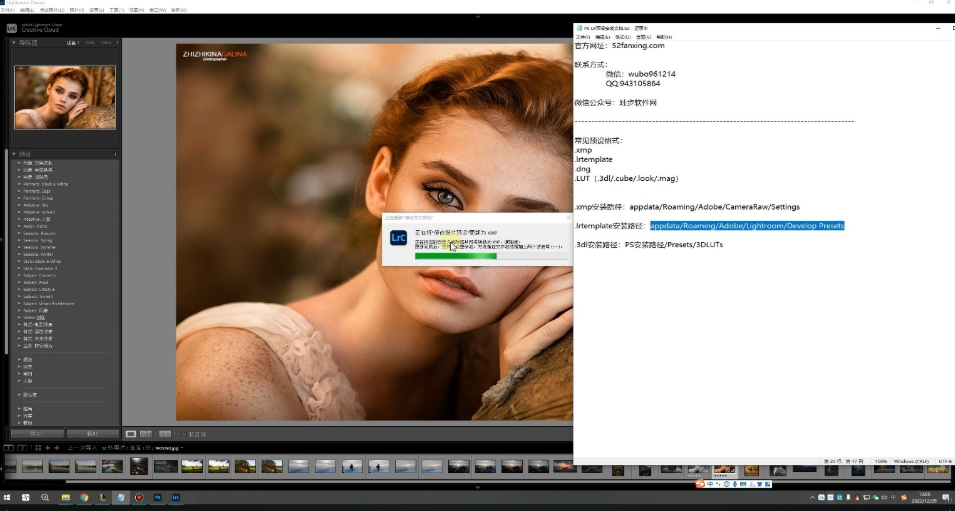Select loupe view icon in toolbar

point(131,434)
